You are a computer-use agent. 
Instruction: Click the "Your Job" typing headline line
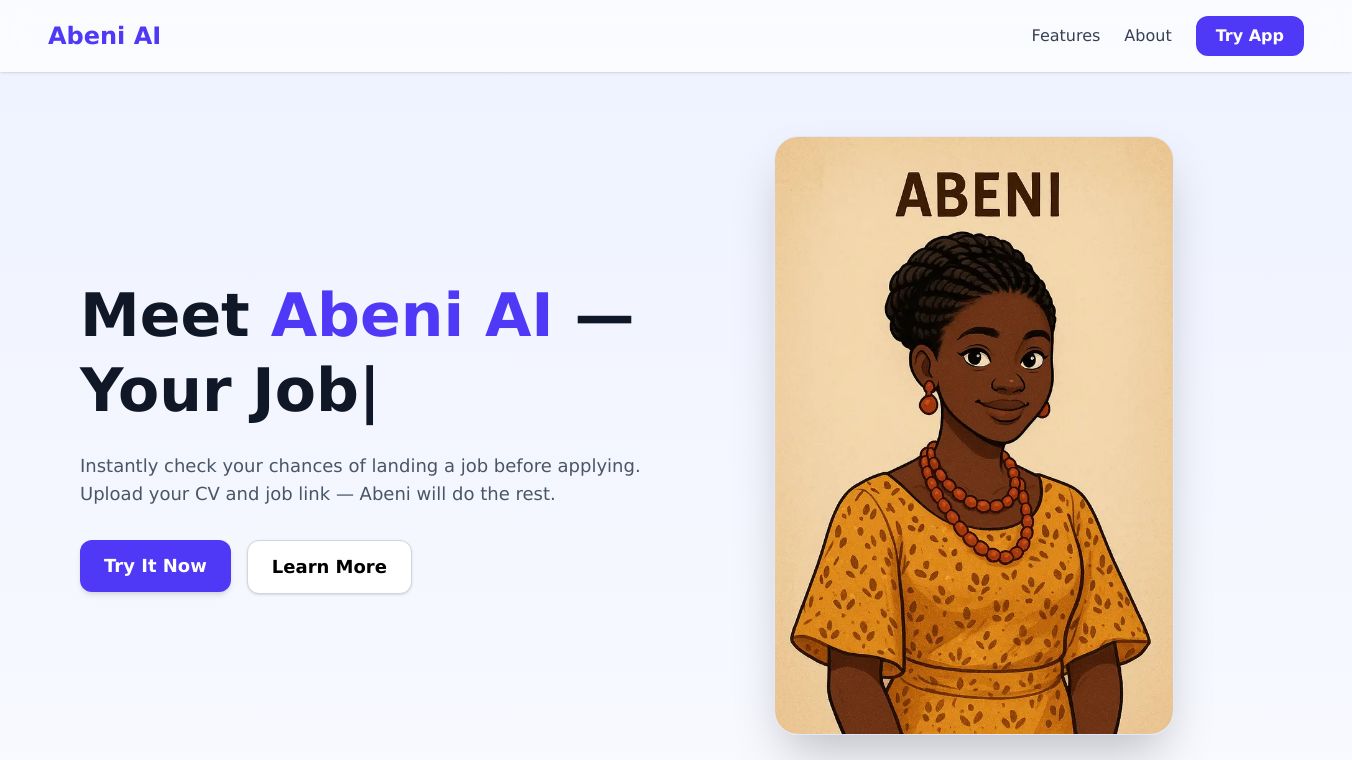click(x=219, y=390)
